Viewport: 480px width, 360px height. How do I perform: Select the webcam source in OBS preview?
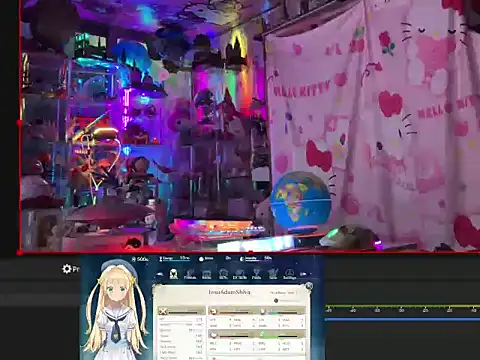pyautogui.click(x=250, y=126)
